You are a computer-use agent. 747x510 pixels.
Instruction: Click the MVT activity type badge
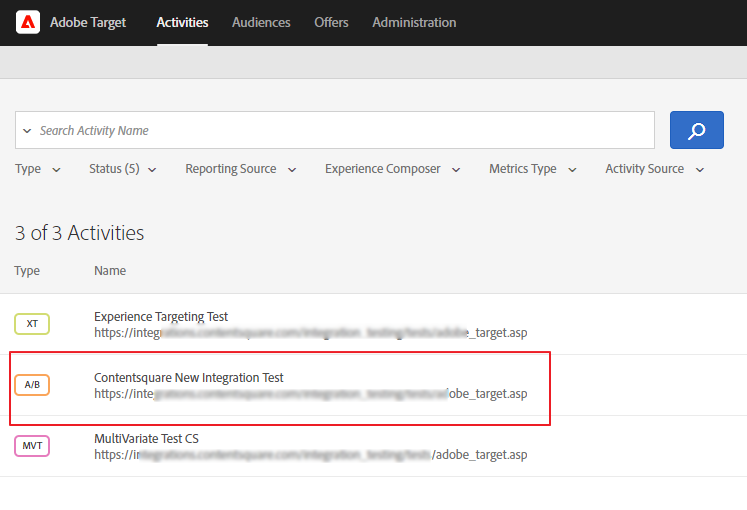(x=32, y=446)
